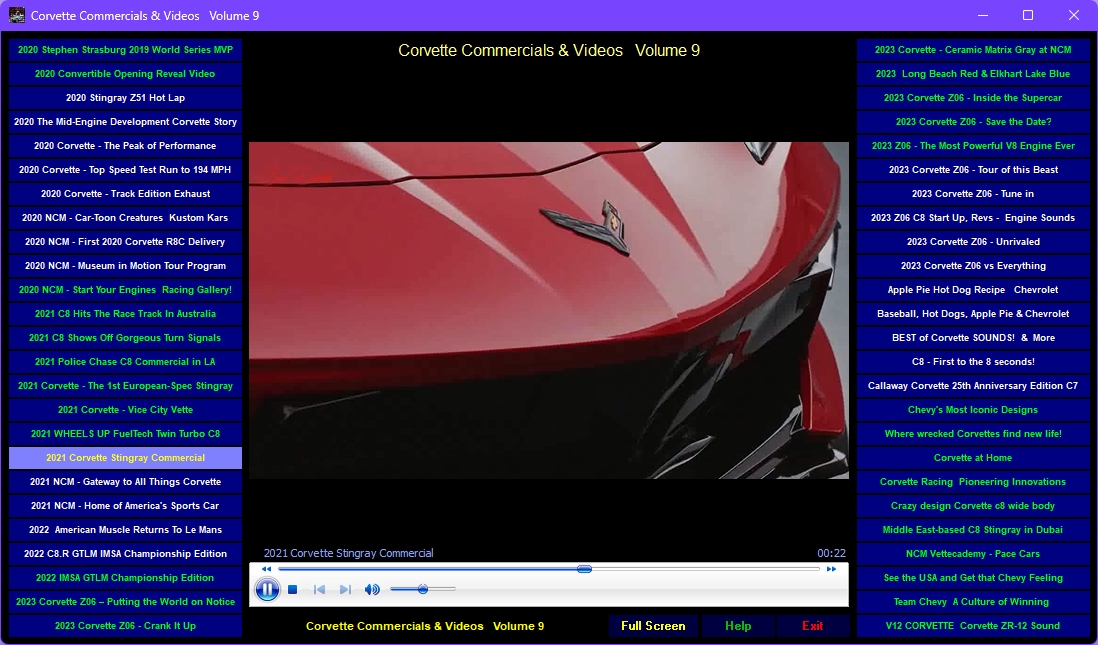Open Corvette Racing Pioneering Innovations
Screen dimensions: 1098x645
coord(973,482)
